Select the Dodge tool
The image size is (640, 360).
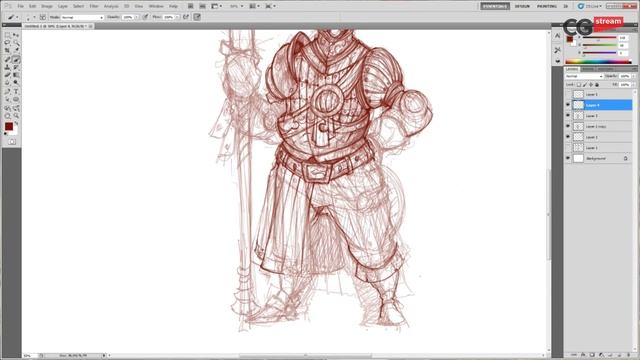(x=16, y=83)
